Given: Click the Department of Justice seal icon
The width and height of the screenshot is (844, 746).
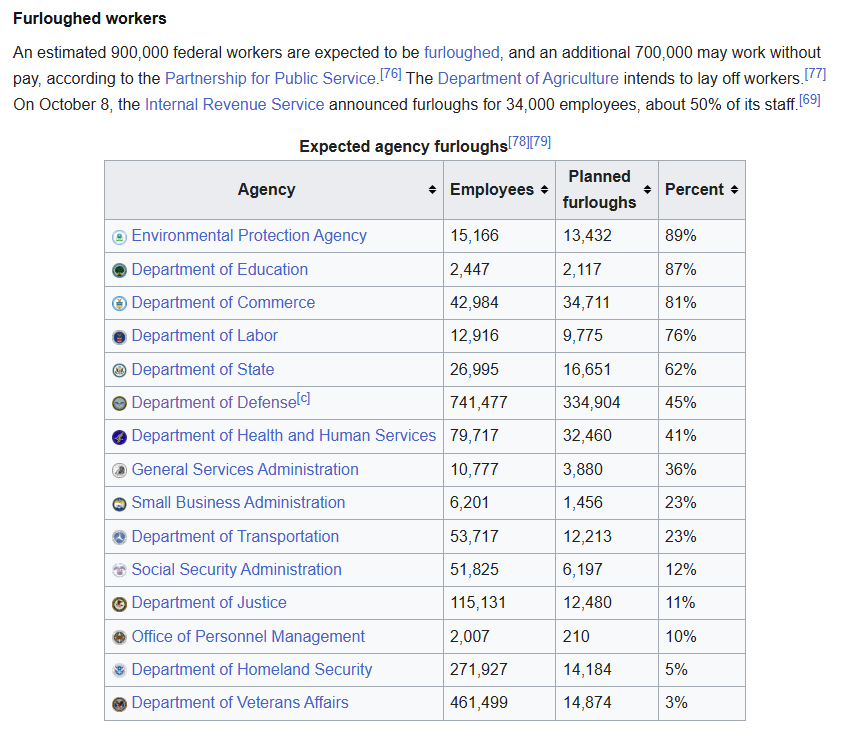Looking at the screenshot, I should point(119,604).
